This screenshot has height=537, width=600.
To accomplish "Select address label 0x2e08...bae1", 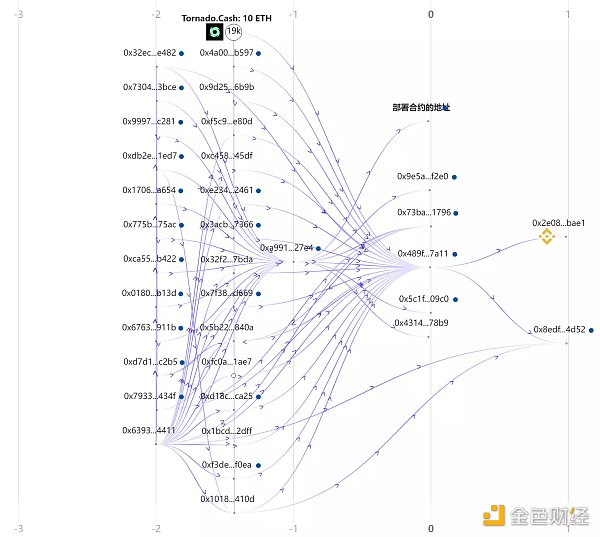I will click(558, 223).
